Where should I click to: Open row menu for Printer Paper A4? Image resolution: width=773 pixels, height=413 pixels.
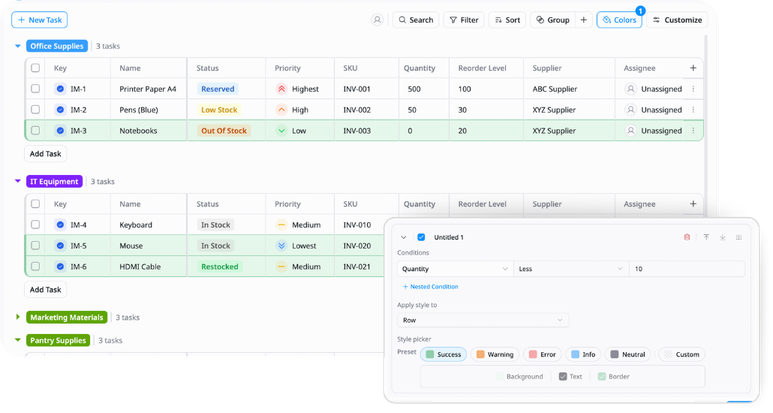tap(693, 89)
